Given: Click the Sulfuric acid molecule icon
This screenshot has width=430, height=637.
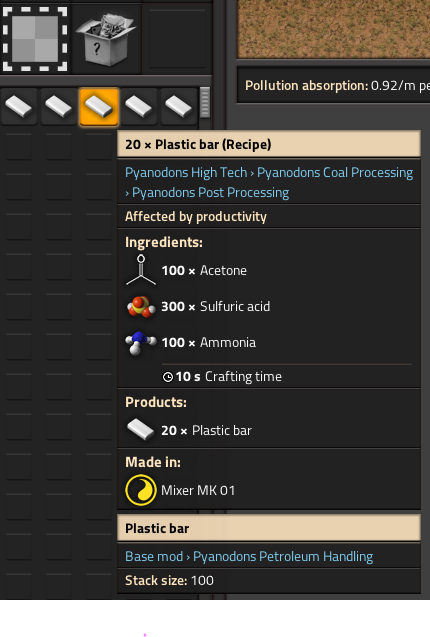Looking at the screenshot, I should point(141,306).
